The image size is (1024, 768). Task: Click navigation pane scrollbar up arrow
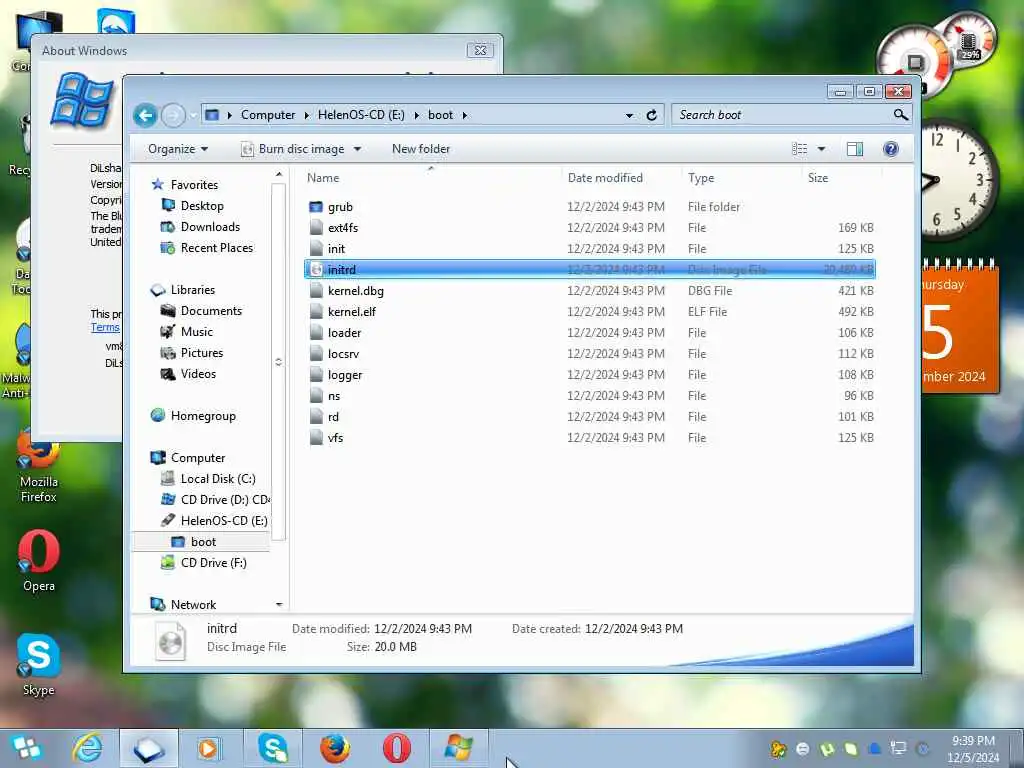pos(279,174)
